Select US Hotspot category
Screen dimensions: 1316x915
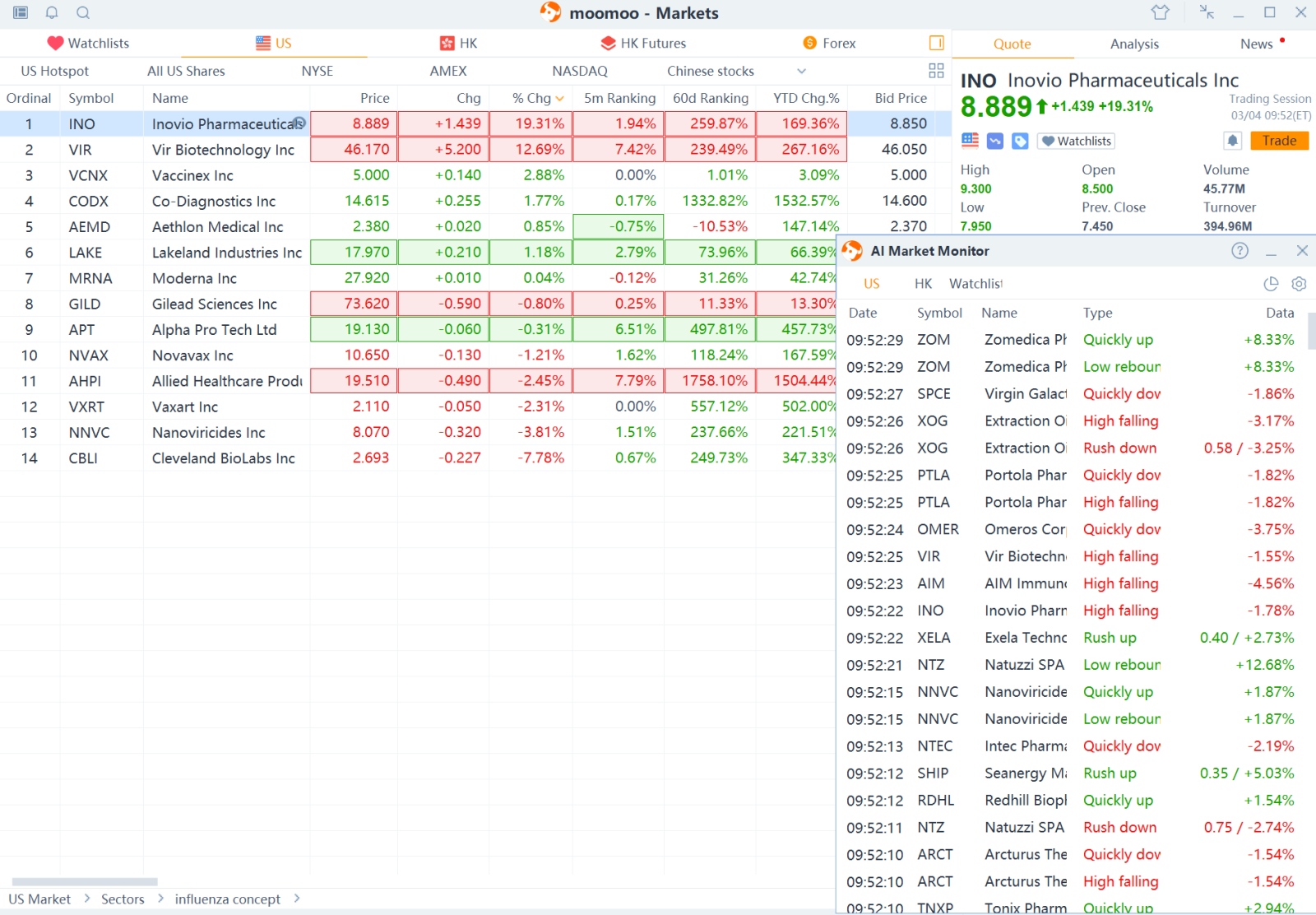point(54,71)
